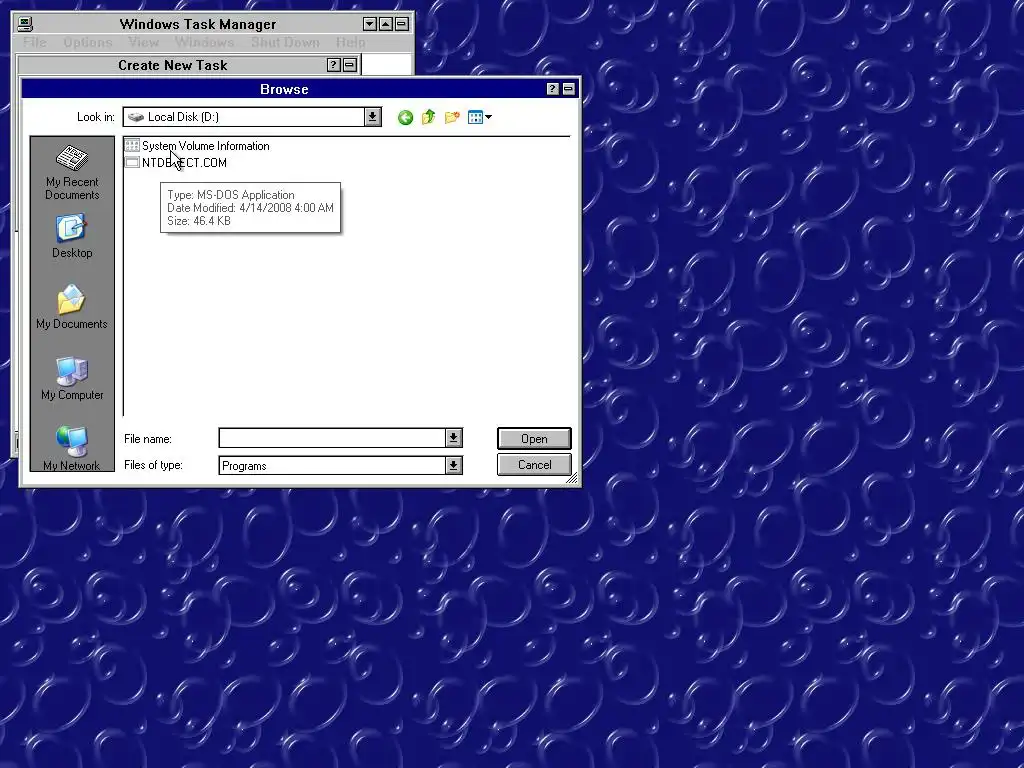Image resolution: width=1024 pixels, height=768 pixels.
Task: Click the Browse dialog help button
Action: (x=552, y=89)
